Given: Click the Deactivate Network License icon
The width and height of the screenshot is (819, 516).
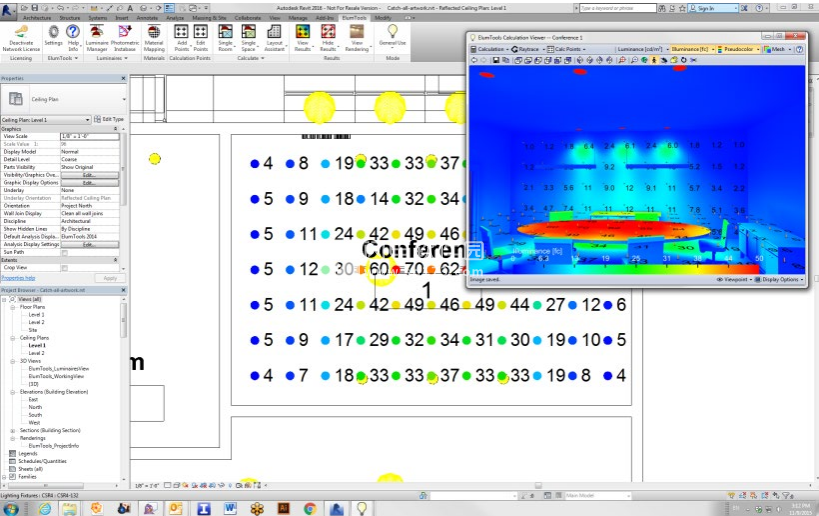Looking at the screenshot, I should (x=21, y=35).
